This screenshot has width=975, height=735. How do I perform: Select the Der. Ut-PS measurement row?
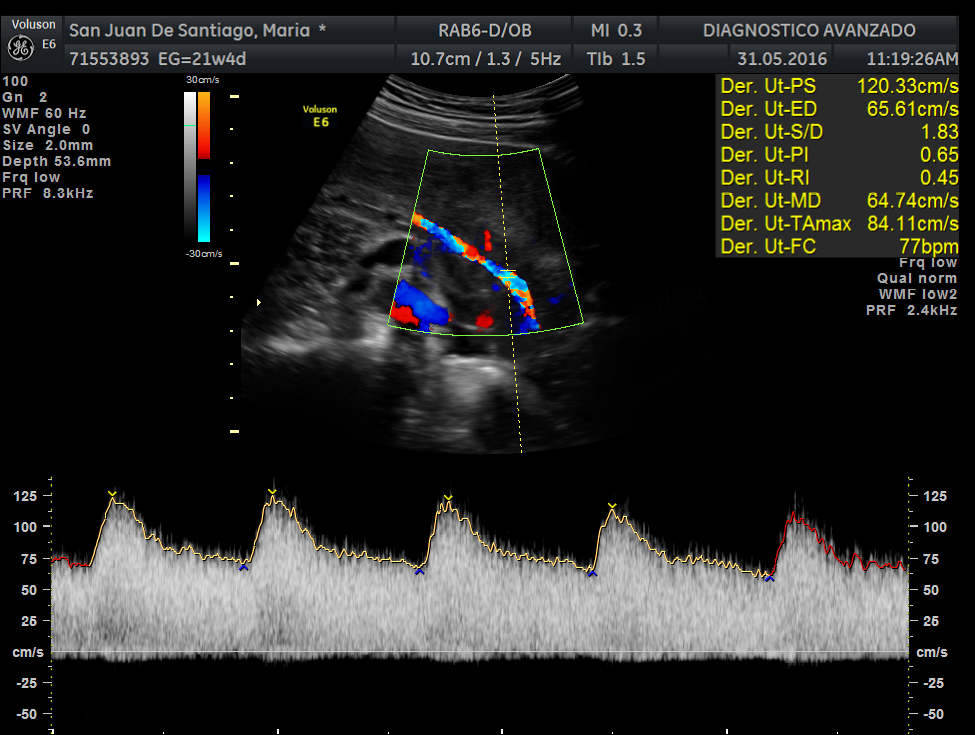[838, 85]
